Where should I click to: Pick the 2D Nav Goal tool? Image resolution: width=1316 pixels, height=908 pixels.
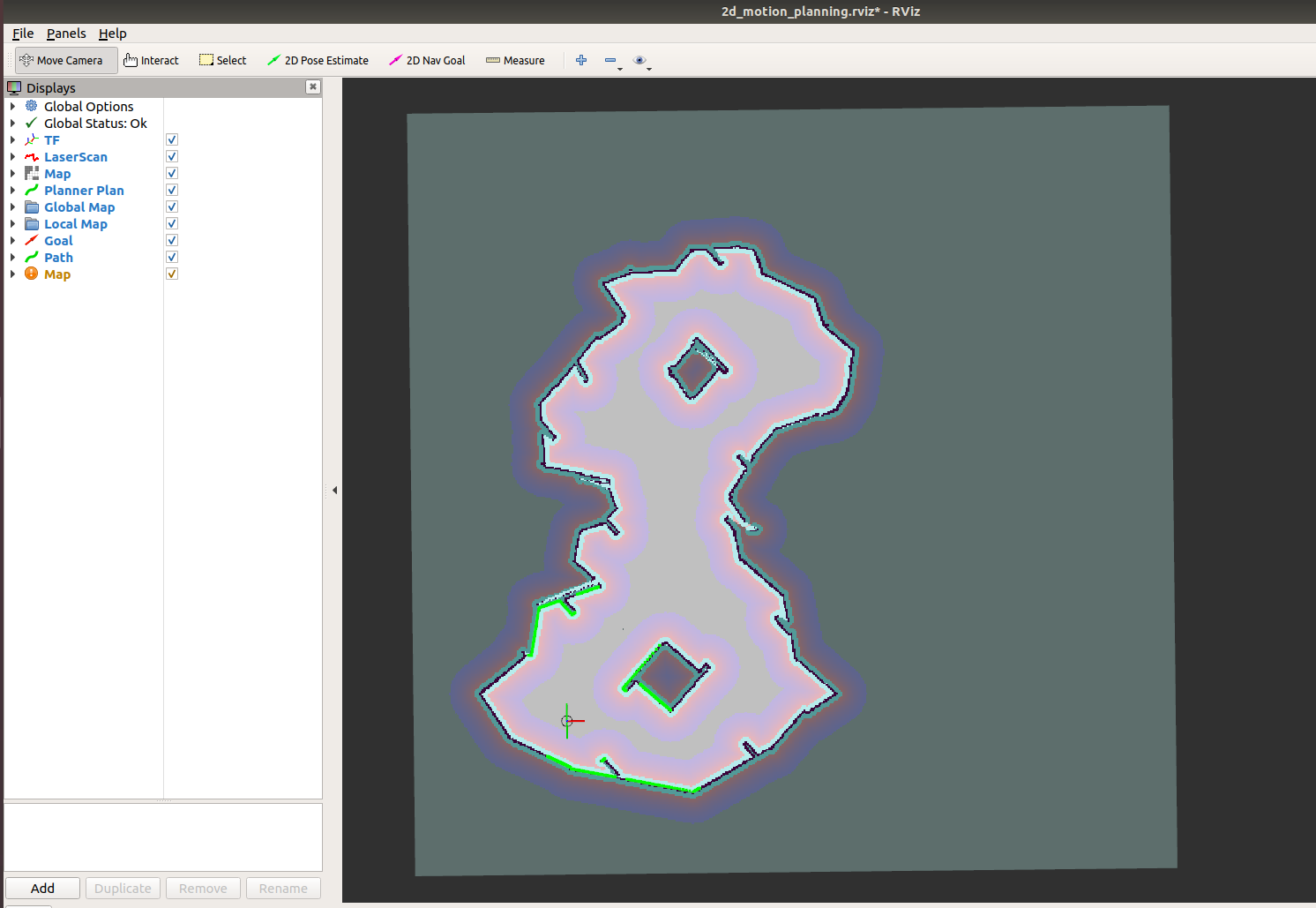pyautogui.click(x=427, y=60)
